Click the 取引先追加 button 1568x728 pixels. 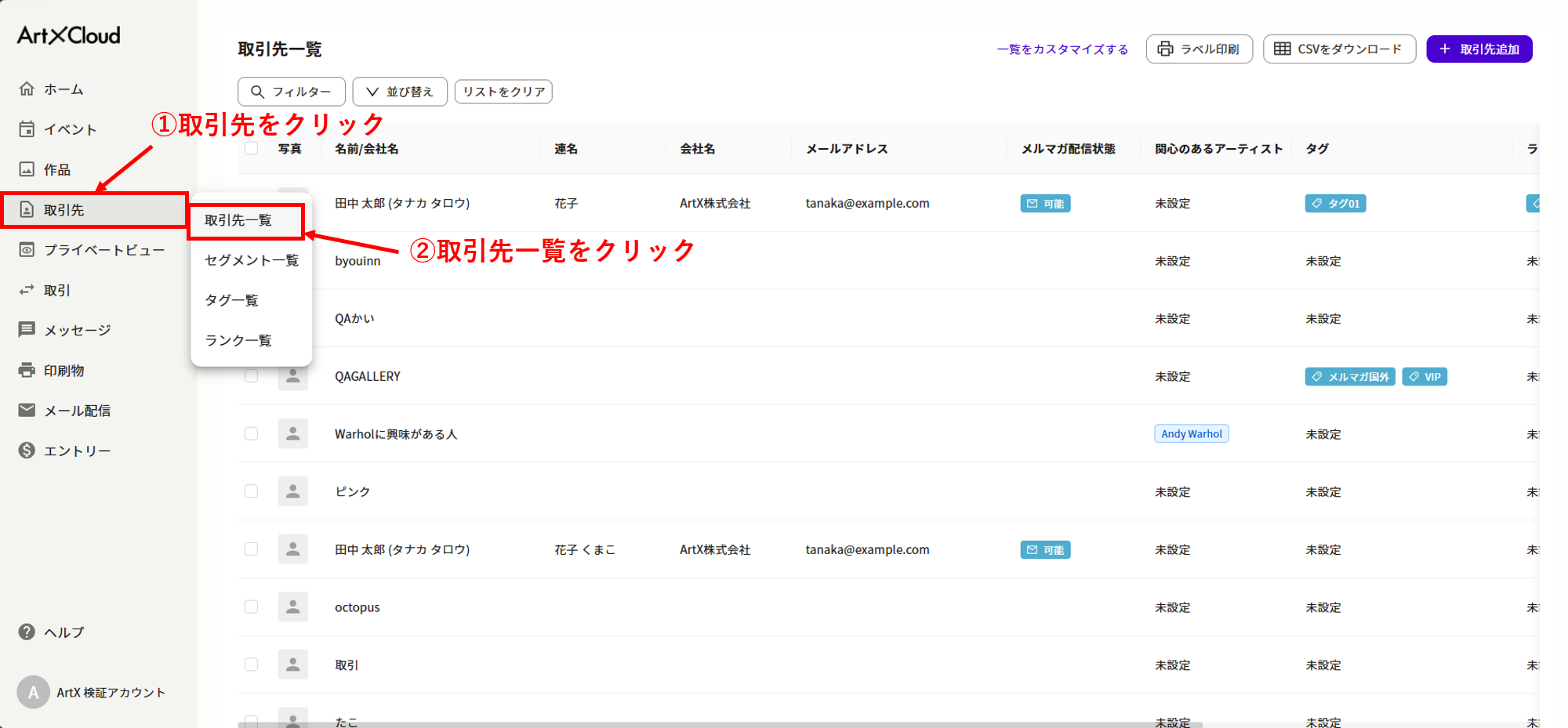click(1479, 49)
